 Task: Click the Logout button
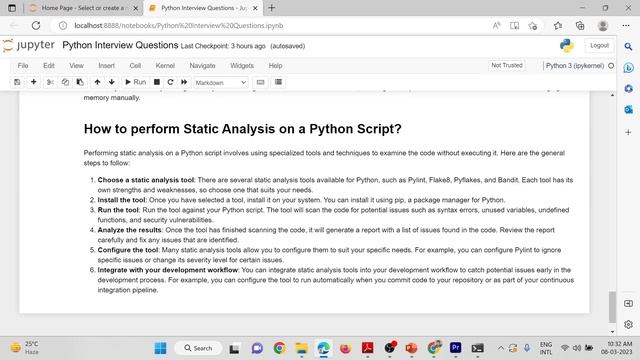599,45
